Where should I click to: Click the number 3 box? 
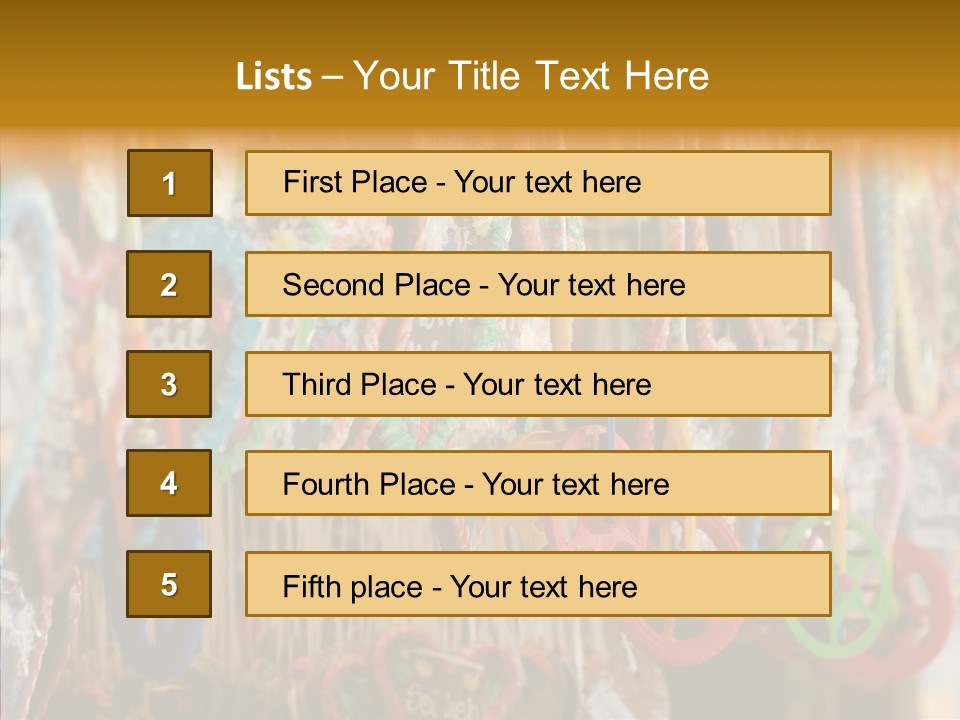pos(169,384)
